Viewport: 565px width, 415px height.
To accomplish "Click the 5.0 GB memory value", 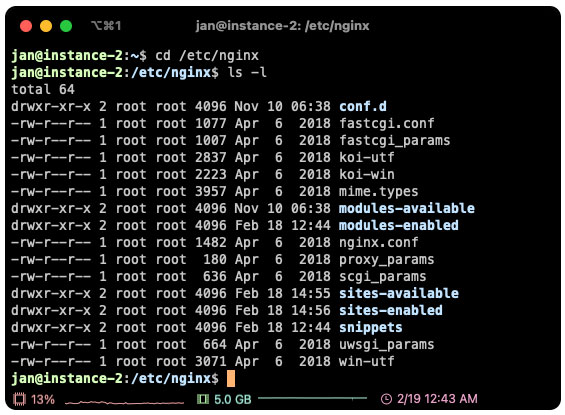I will click(x=232, y=399).
